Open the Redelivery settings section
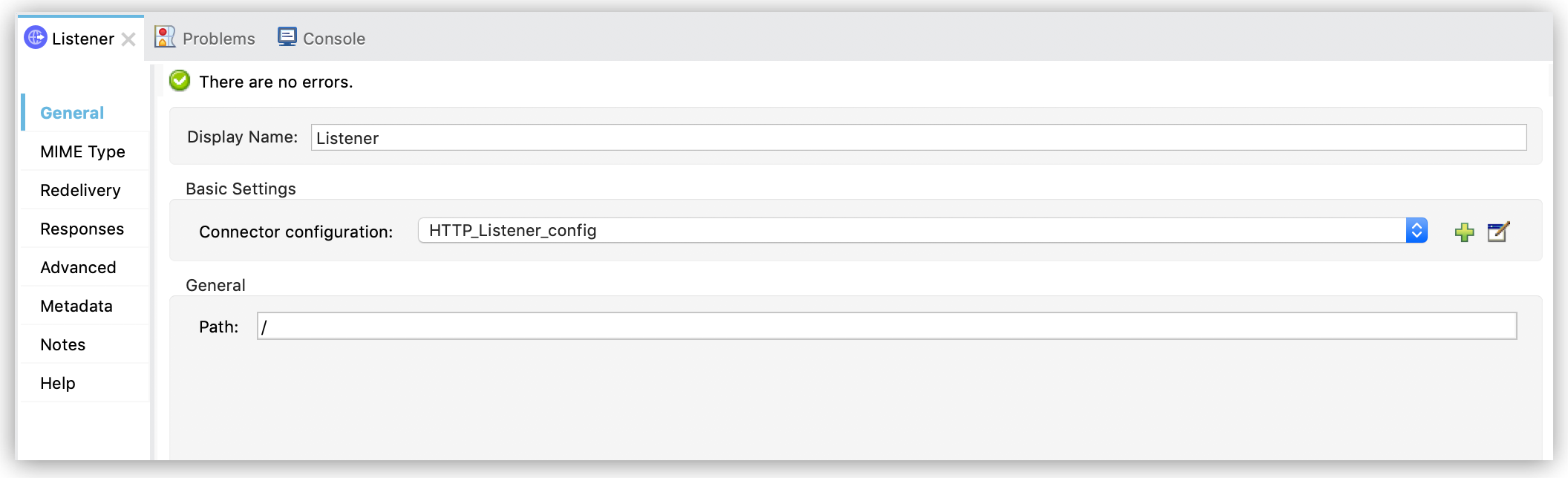This screenshot has width=1568, height=478. [81, 190]
